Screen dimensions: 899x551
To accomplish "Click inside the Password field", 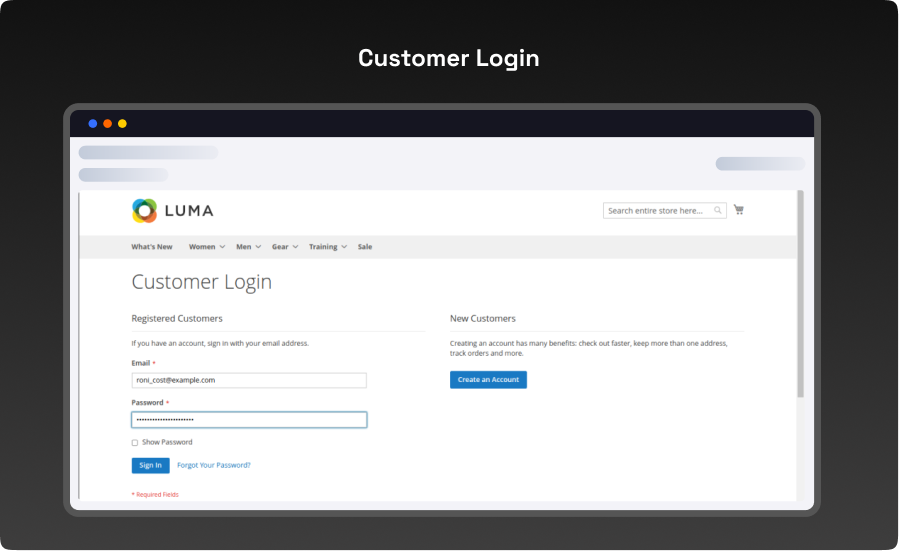I will pyautogui.click(x=249, y=420).
